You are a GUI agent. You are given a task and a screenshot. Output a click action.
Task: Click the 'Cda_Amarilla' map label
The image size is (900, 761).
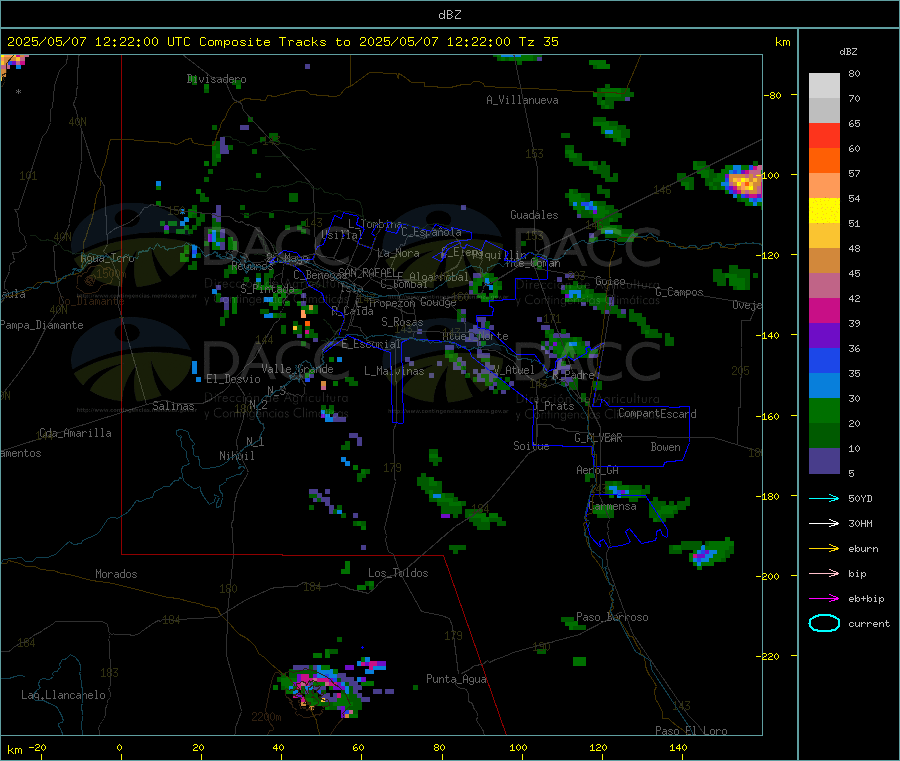pyautogui.click(x=75, y=433)
